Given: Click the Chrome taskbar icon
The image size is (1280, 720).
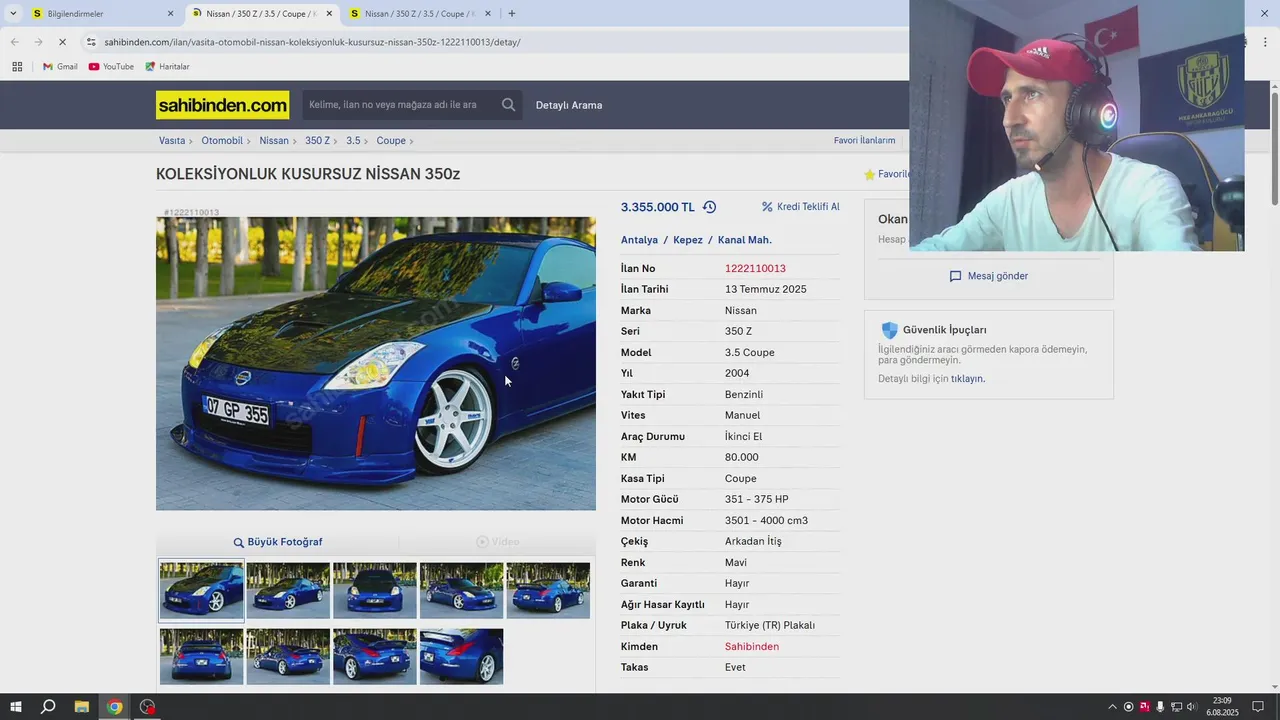Looking at the screenshot, I should point(115,707).
